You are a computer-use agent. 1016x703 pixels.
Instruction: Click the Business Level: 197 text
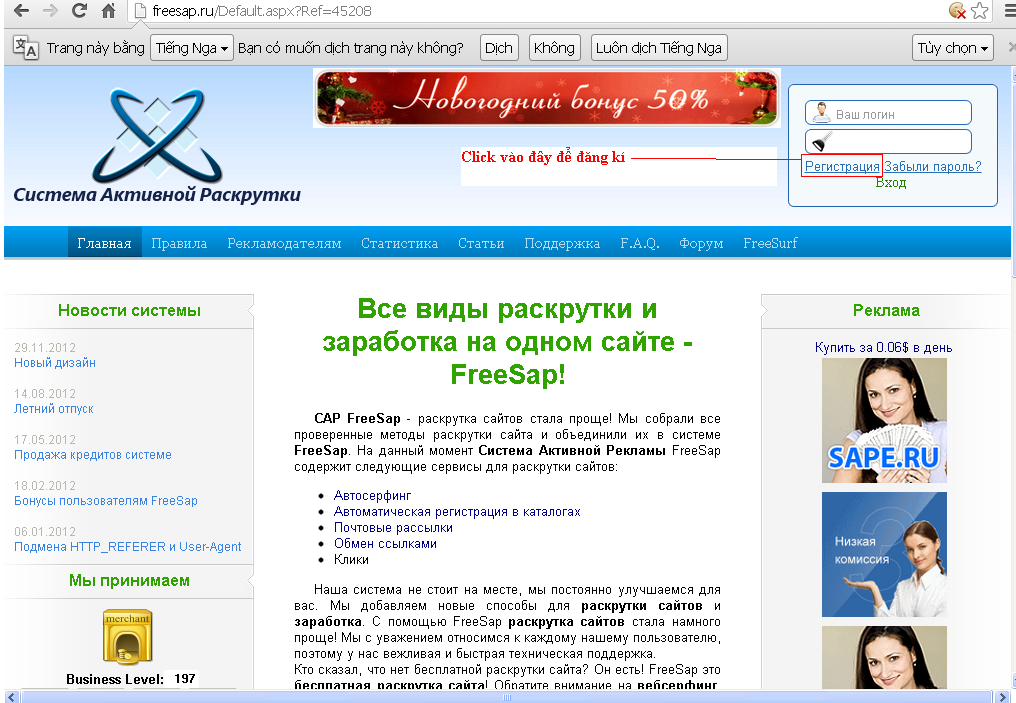pos(131,678)
